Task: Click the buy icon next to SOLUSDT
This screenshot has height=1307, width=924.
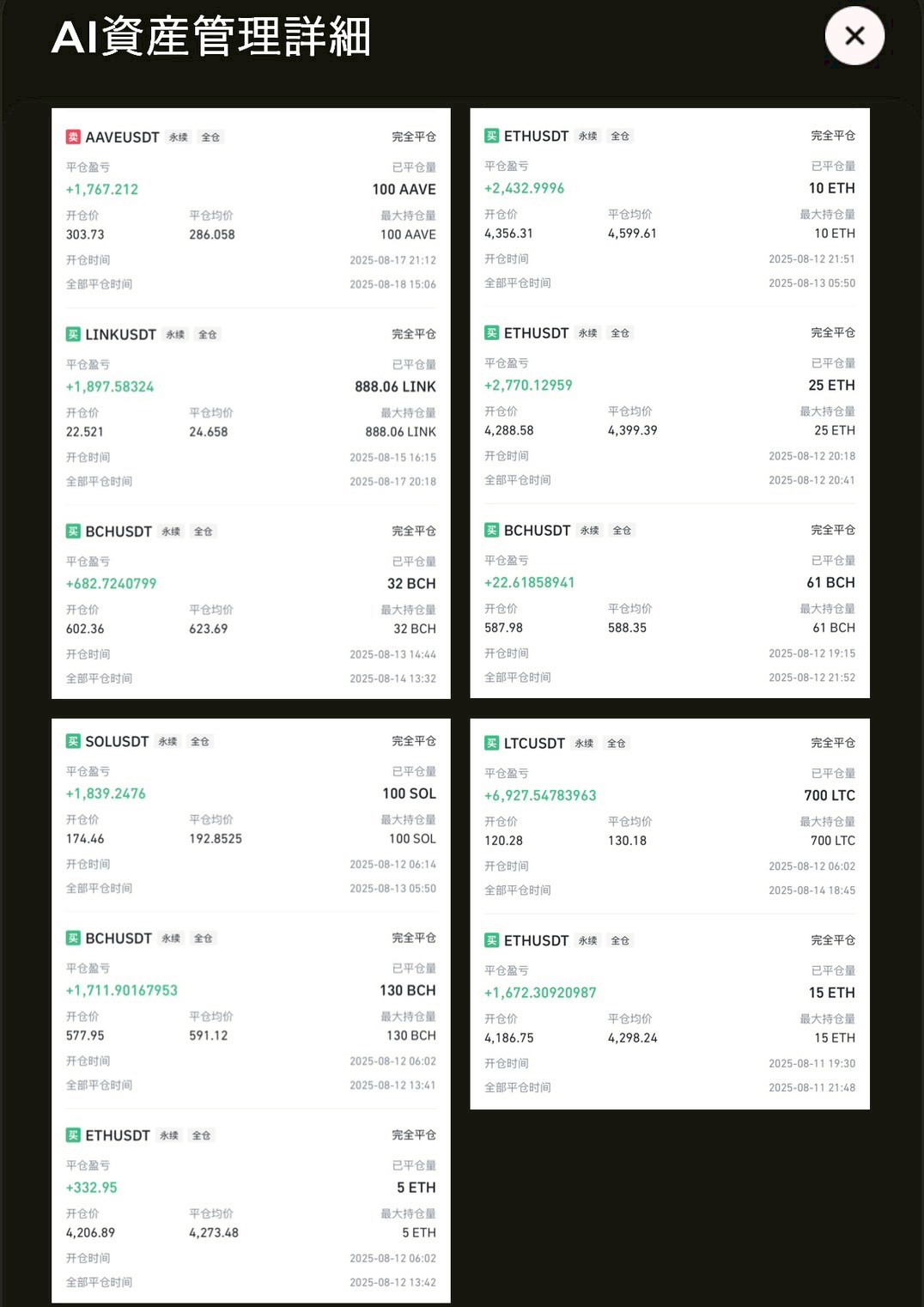Action: pyautogui.click(x=73, y=741)
